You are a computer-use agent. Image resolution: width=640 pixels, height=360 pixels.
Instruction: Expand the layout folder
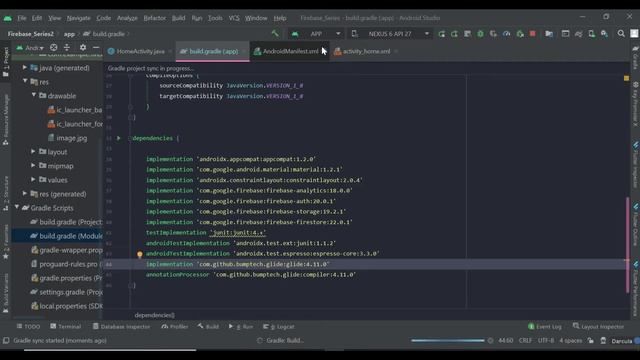(x=33, y=151)
